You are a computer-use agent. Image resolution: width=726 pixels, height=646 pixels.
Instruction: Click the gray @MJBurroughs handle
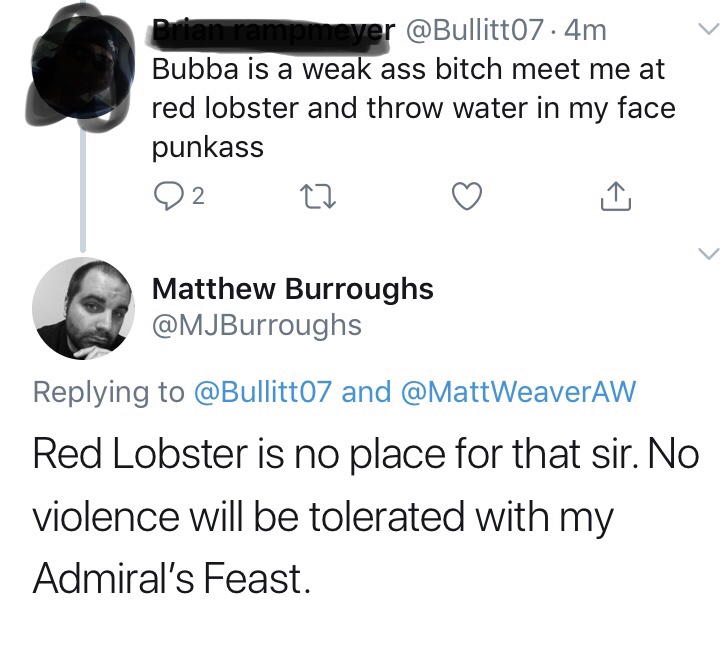256,325
